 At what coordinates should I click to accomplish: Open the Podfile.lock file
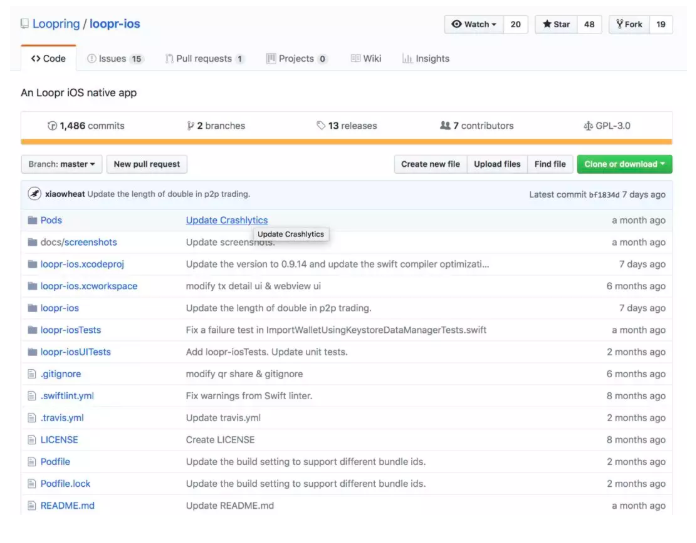(x=65, y=484)
